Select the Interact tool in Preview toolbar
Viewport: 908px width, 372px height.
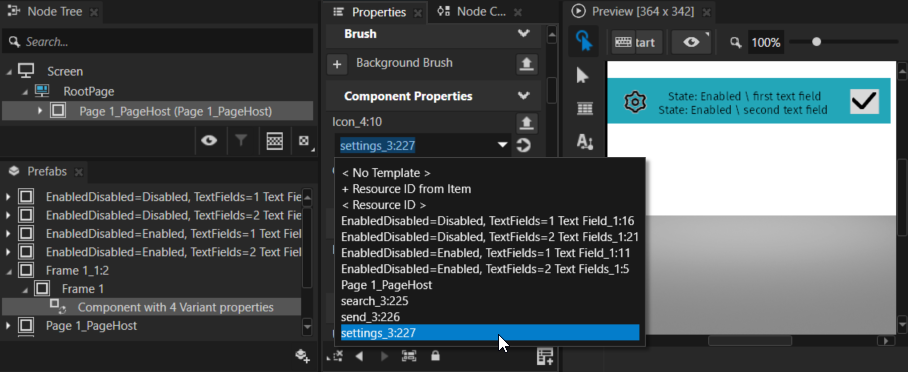point(583,41)
